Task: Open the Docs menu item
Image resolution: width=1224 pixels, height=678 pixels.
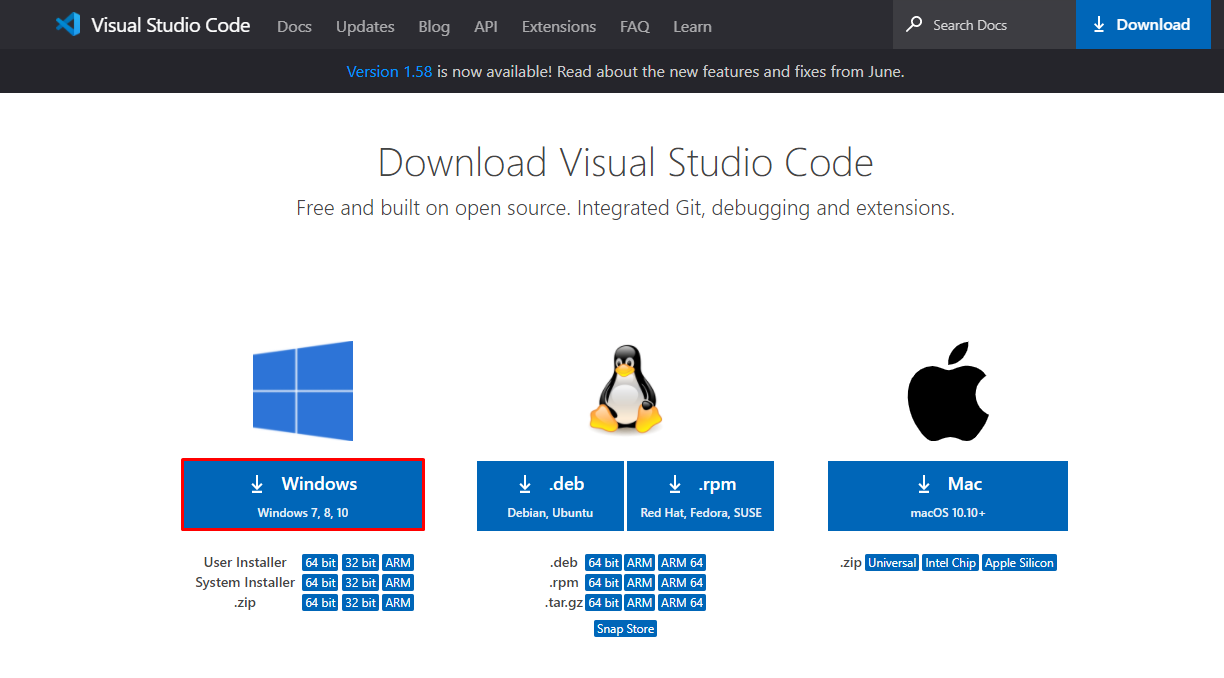Action: tap(294, 26)
